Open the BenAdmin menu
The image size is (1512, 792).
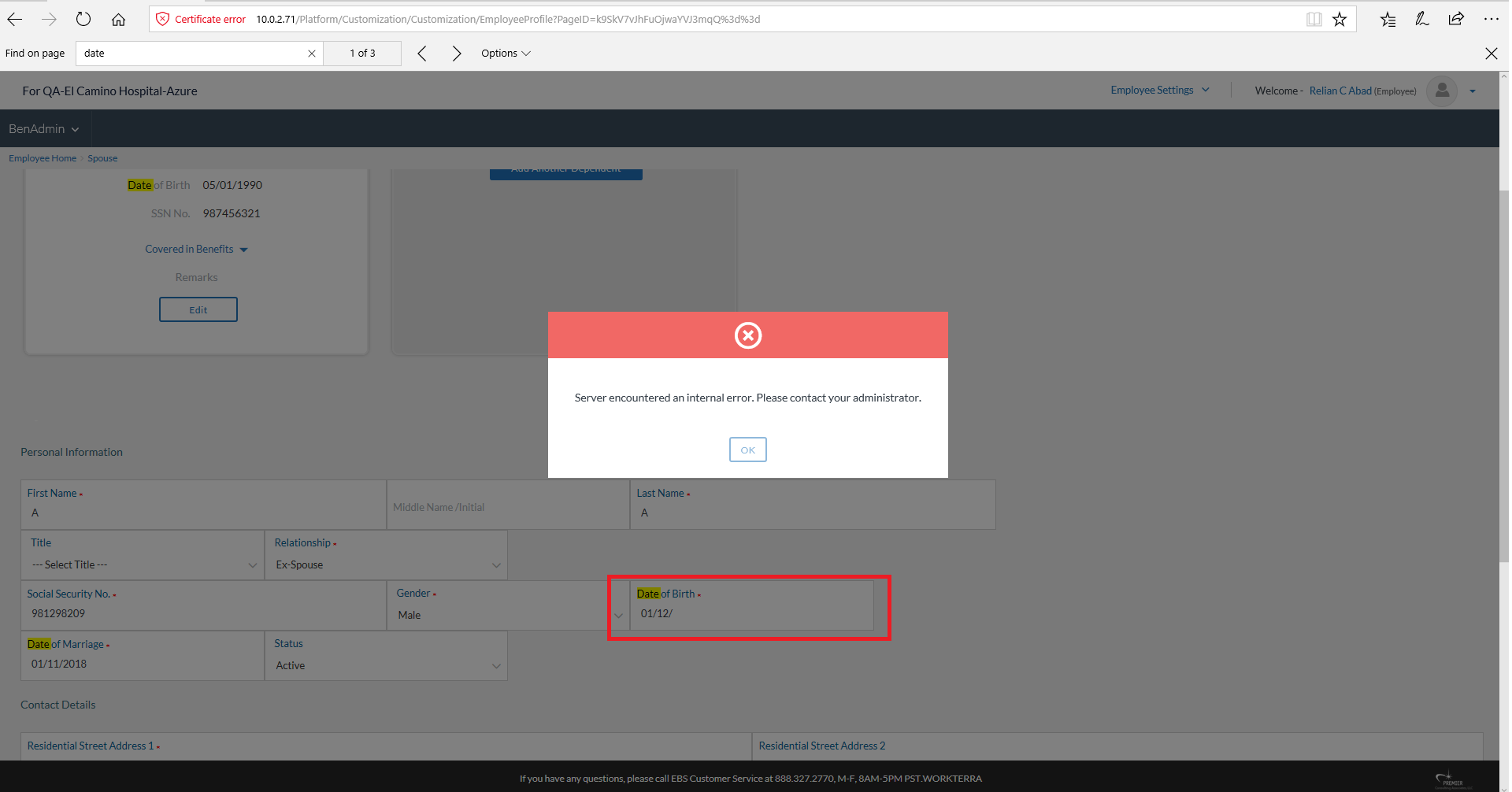[43, 129]
